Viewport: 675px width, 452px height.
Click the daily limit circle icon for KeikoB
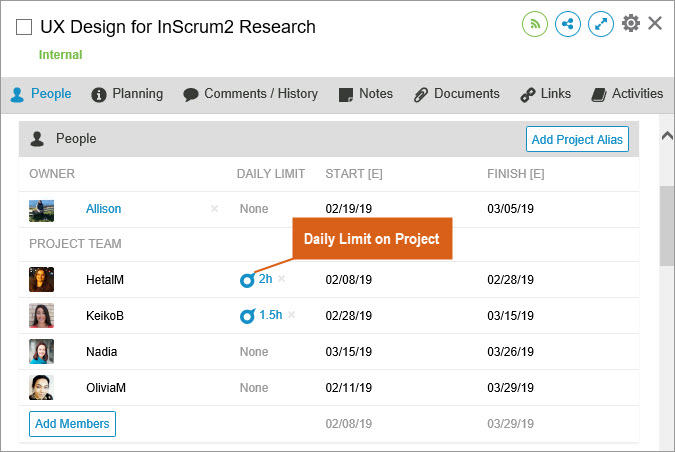tap(247, 316)
